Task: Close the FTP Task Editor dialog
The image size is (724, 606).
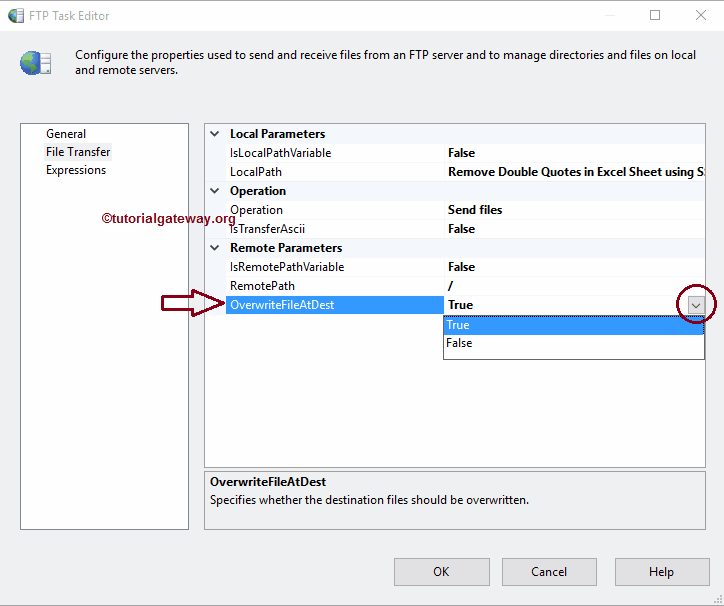Action: [x=700, y=15]
